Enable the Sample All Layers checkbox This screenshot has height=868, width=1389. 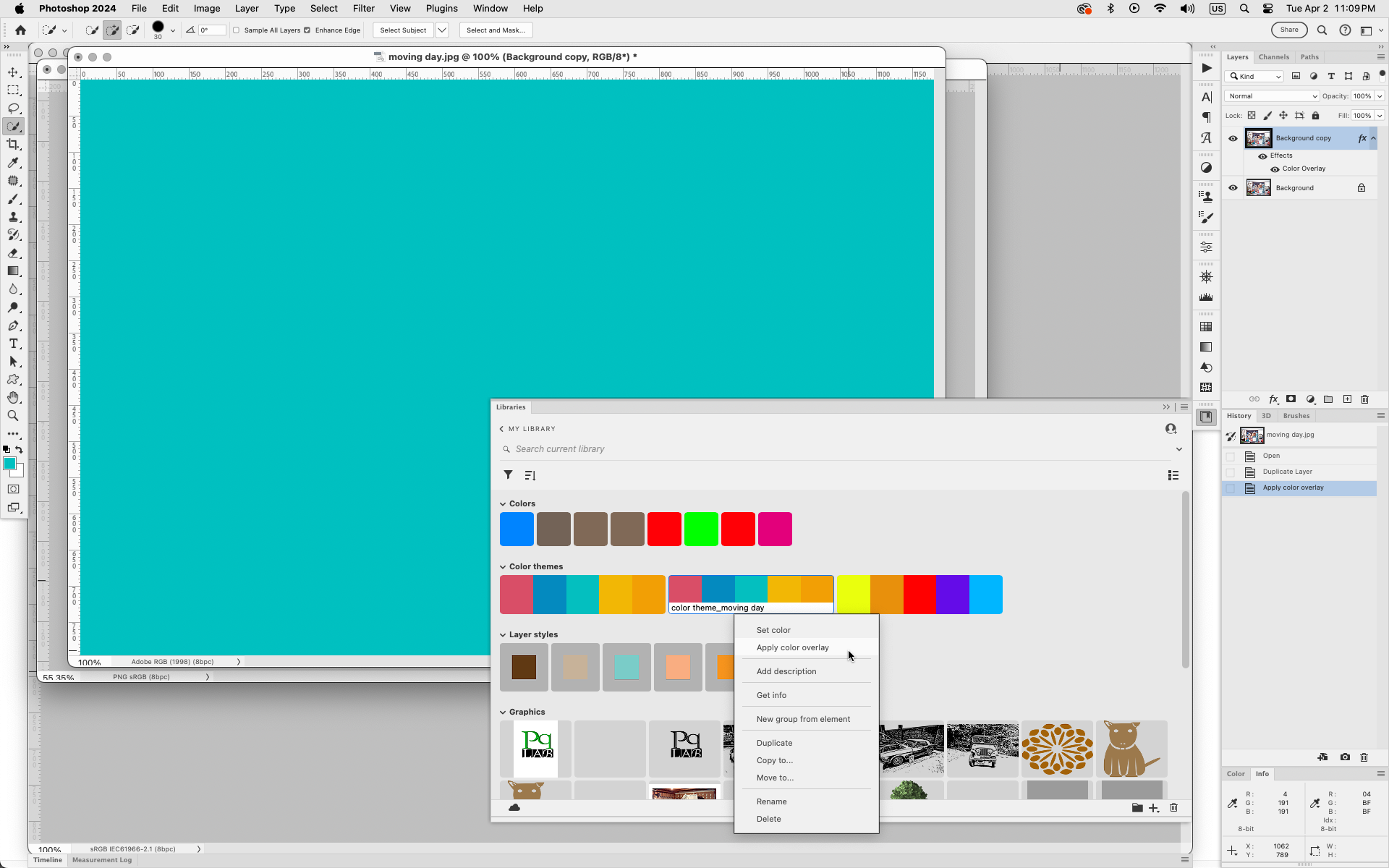pos(237,30)
